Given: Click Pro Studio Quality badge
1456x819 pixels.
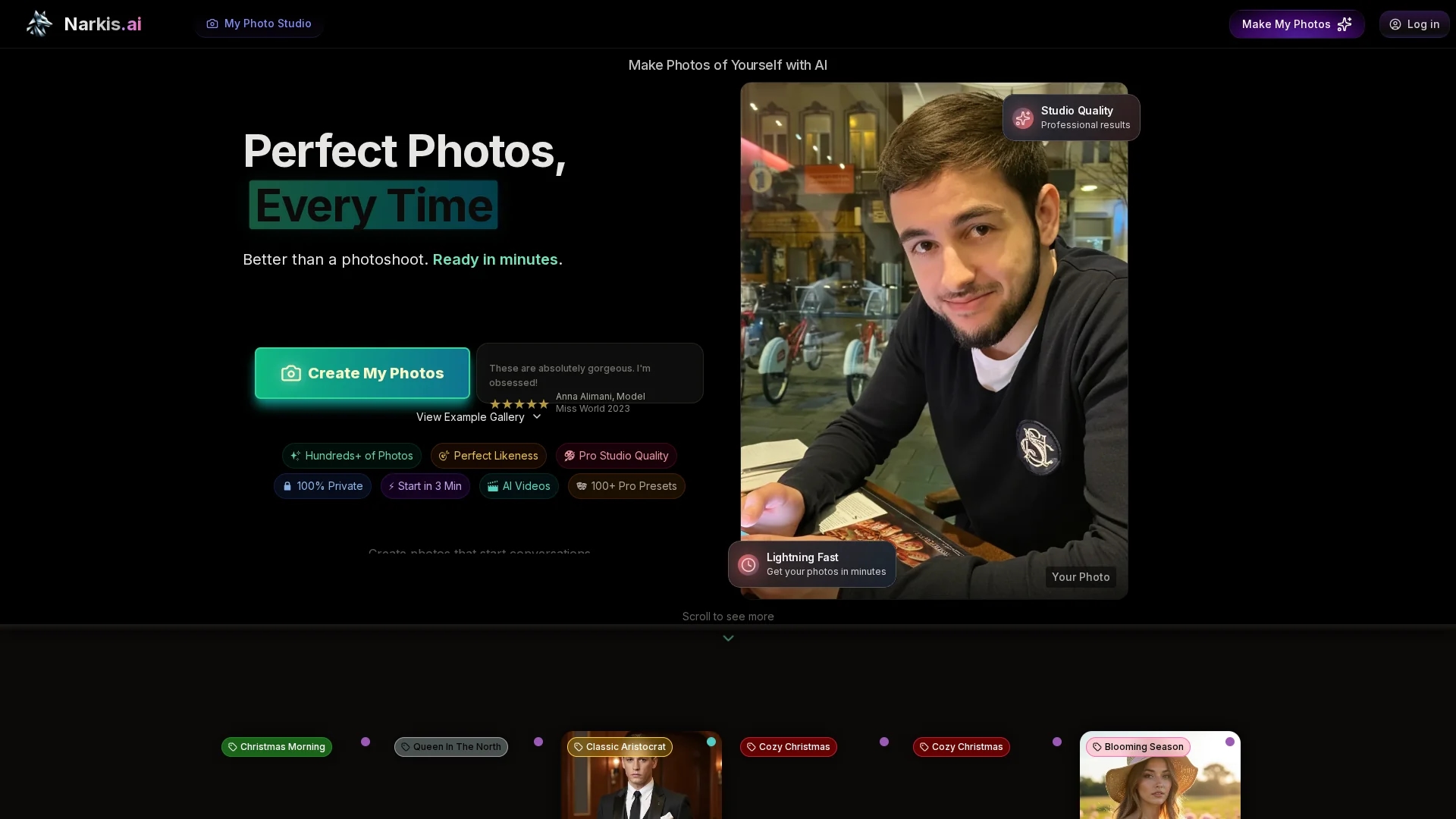Looking at the screenshot, I should point(617,456).
